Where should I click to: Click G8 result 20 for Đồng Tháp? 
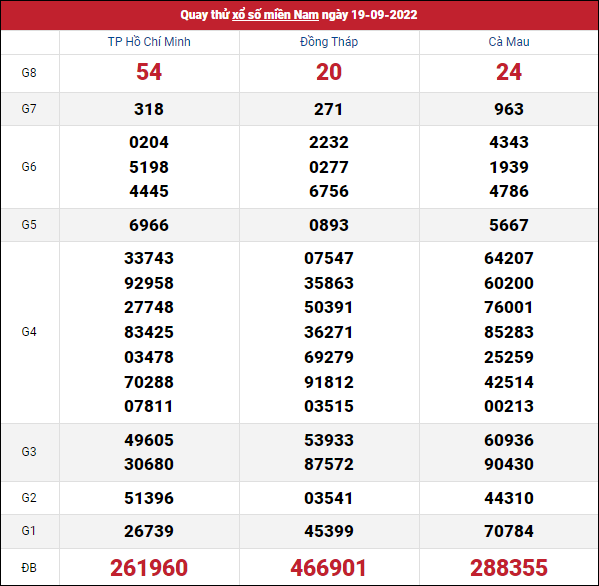(x=329, y=72)
